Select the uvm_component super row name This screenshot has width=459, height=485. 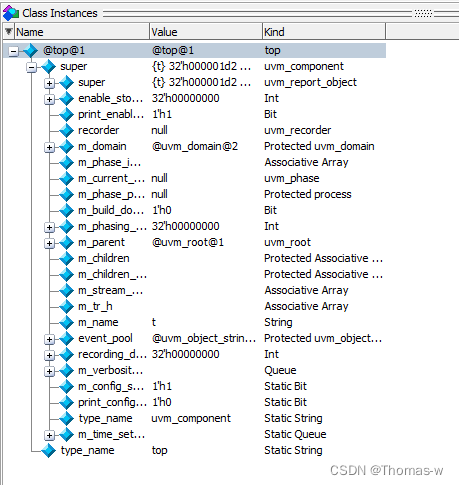(73, 66)
